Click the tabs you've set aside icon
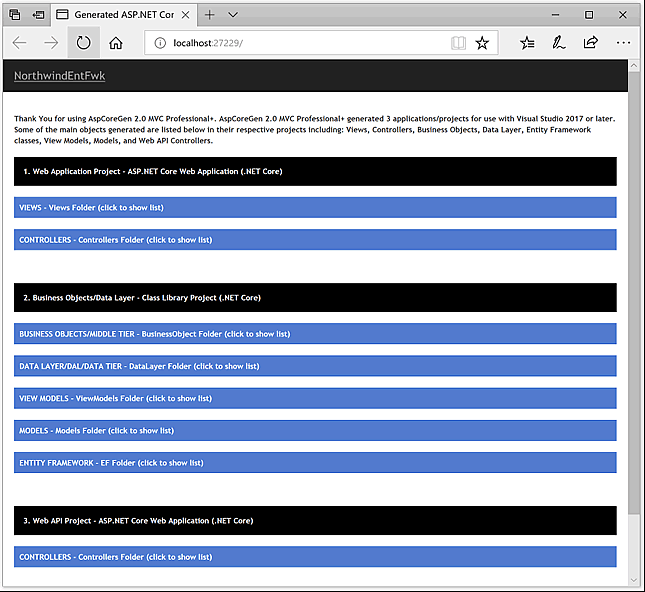The image size is (645, 592). tap(15, 15)
